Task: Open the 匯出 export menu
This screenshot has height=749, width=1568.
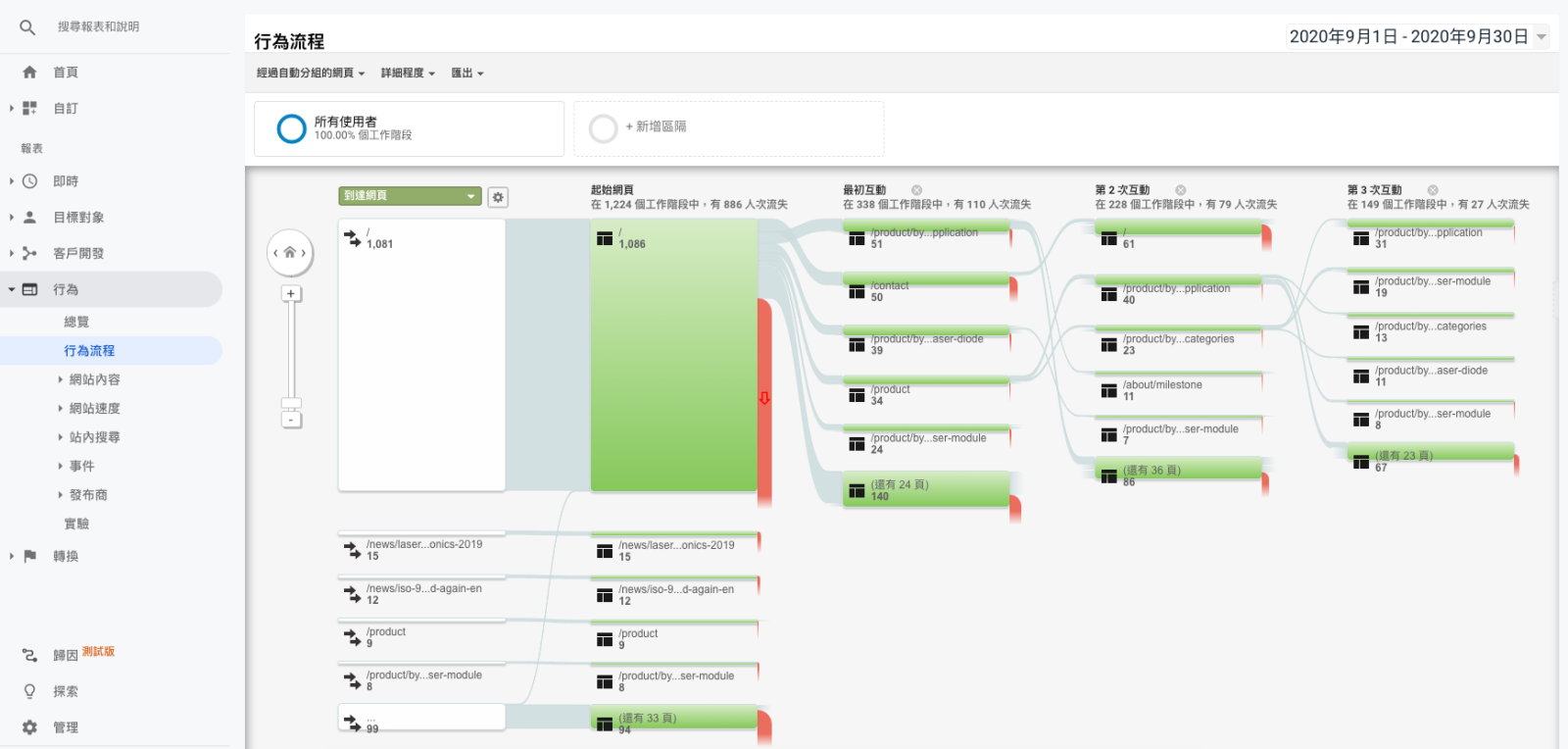Action: (467, 74)
